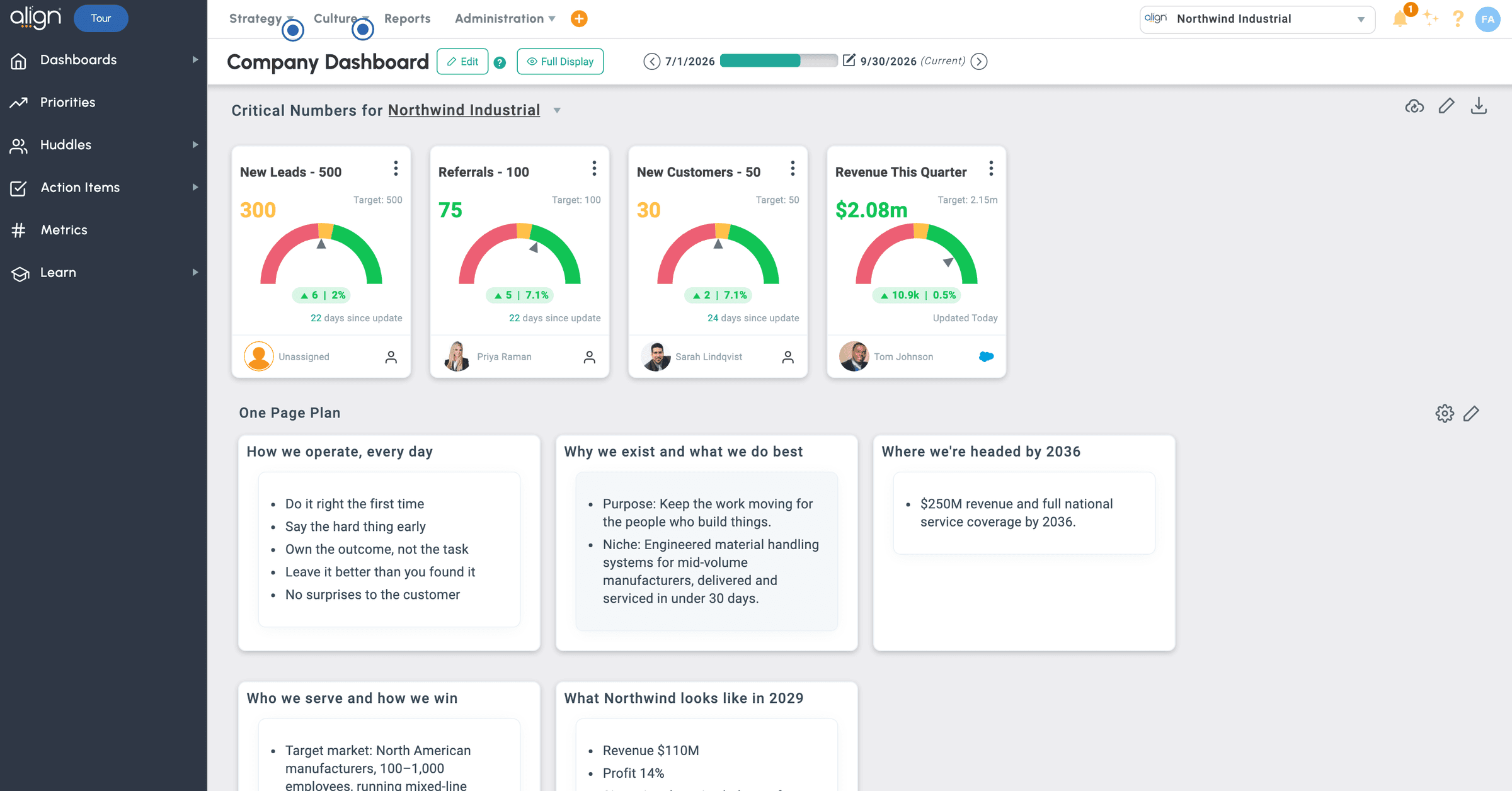Click Sarah Lindqvist's avatar photo

click(656, 356)
